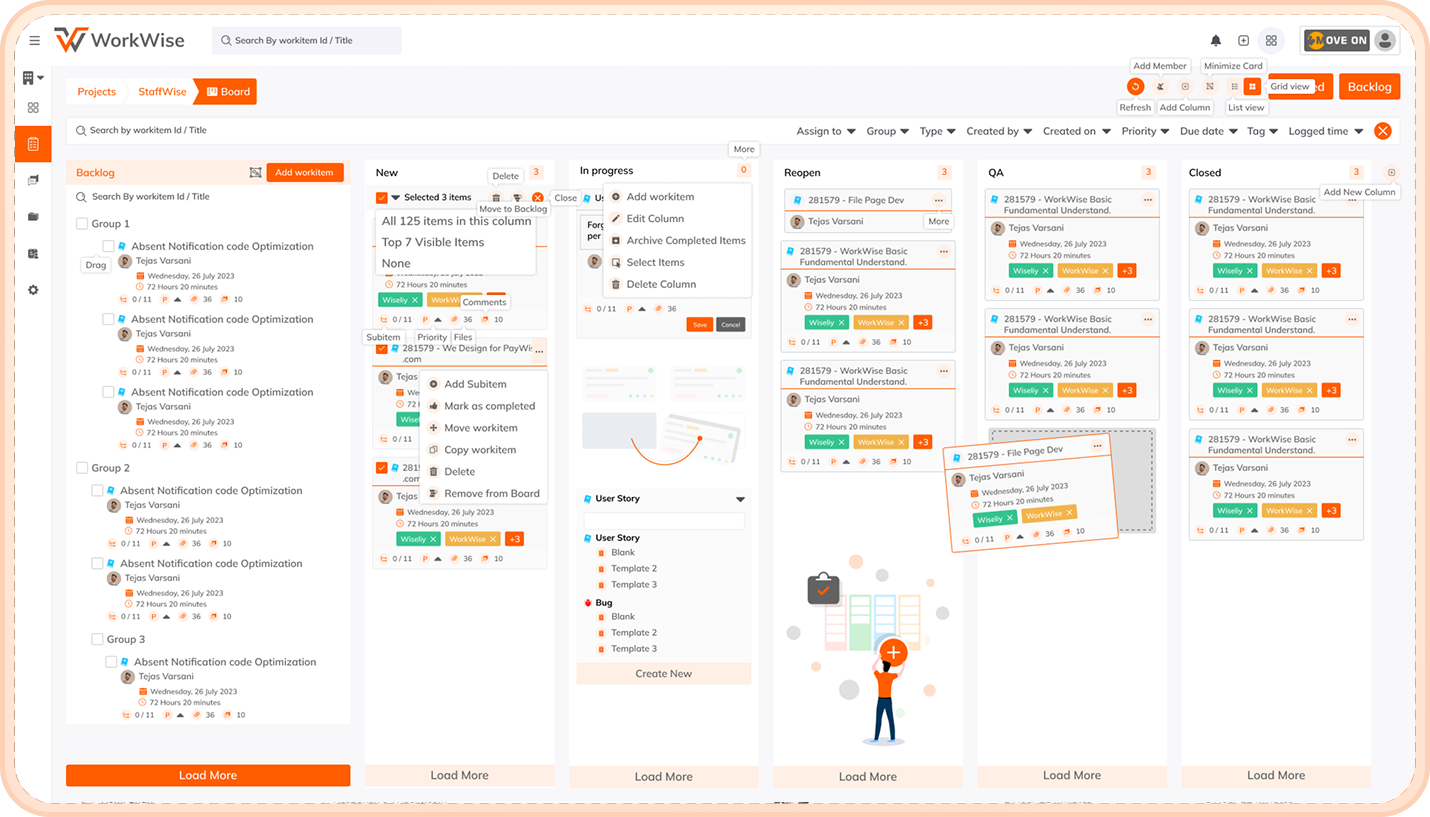The width and height of the screenshot is (1430, 817).
Task: Open the Type filter dropdown
Action: (938, 131)
